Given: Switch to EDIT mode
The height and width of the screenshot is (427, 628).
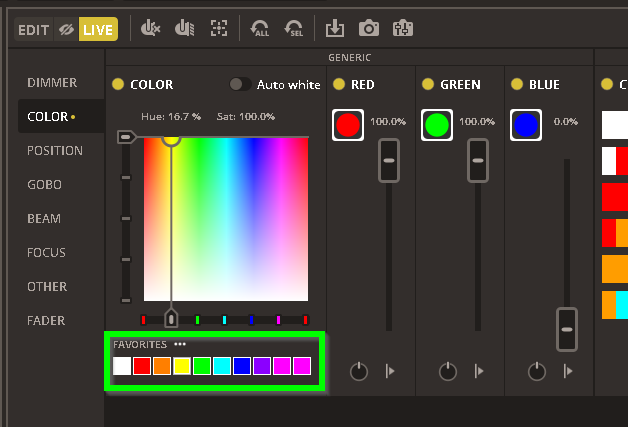Looking at the screenshot, I should [x=34, y=30].
